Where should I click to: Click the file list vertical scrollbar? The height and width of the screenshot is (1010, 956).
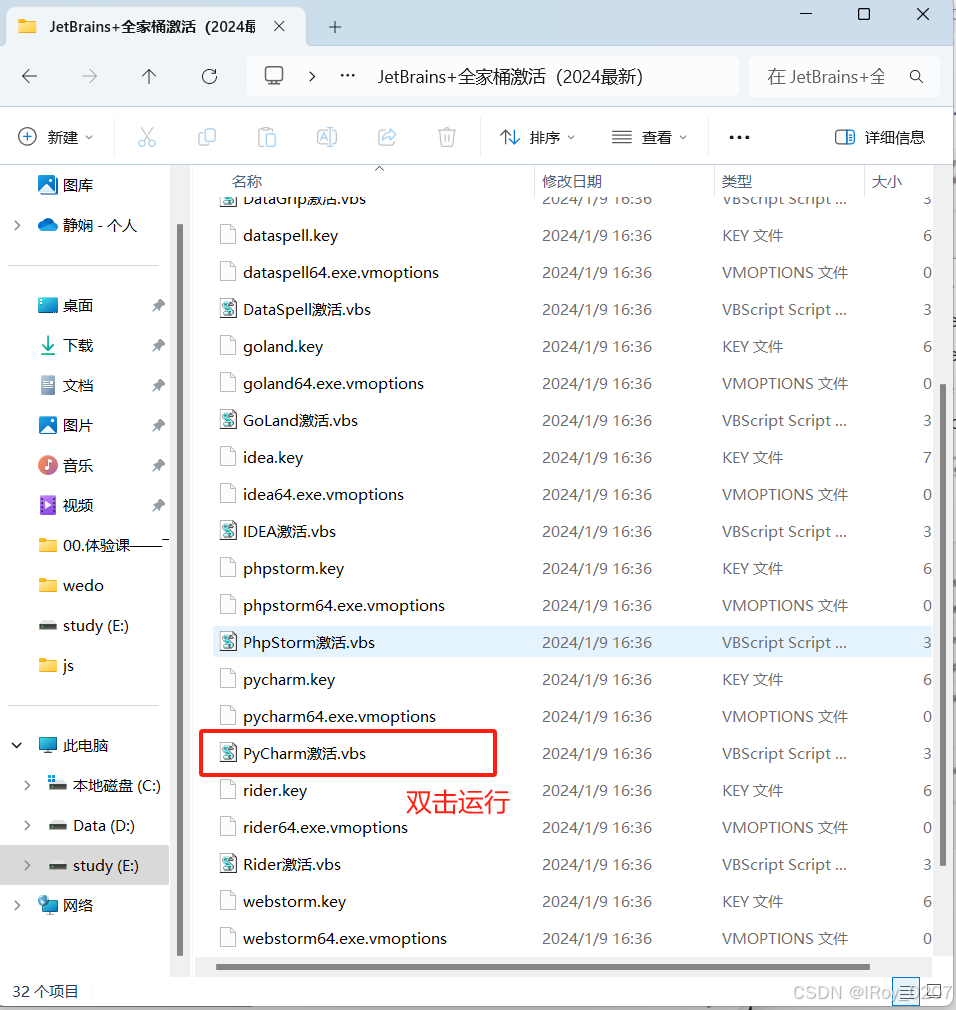point(942,625)
